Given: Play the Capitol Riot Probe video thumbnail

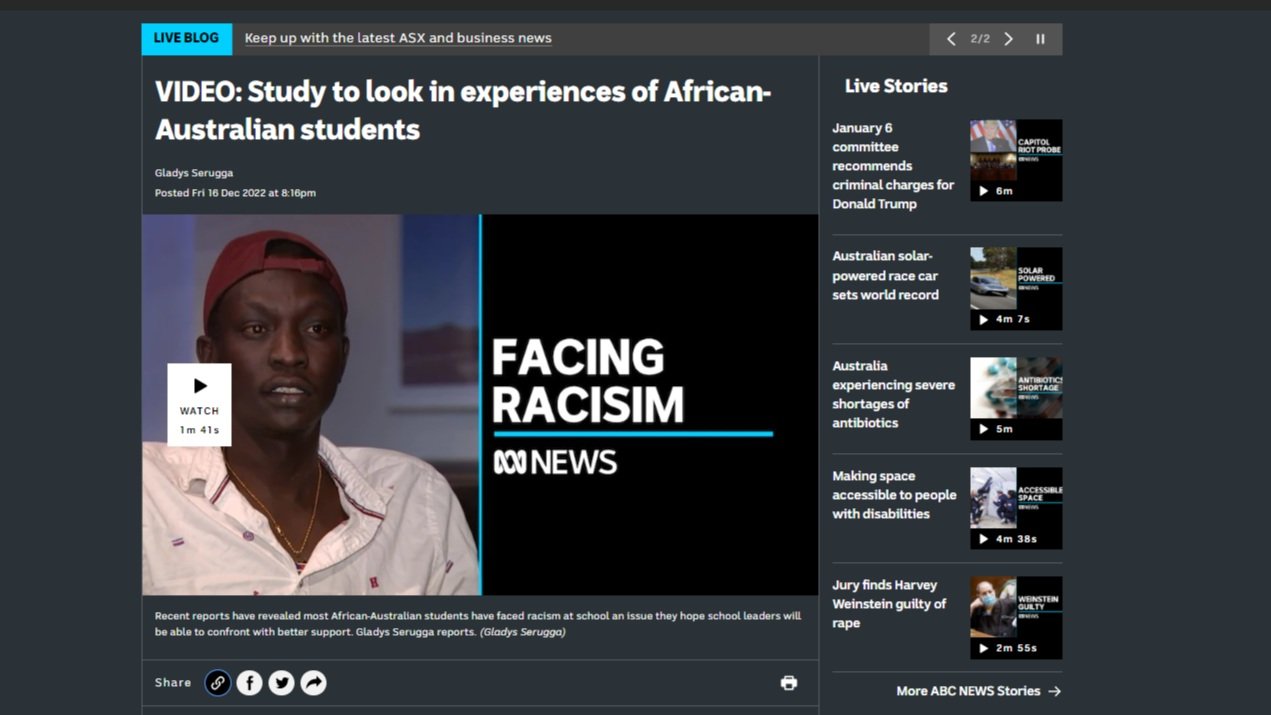Looking at the screenshot, I should pos(1016,161).
